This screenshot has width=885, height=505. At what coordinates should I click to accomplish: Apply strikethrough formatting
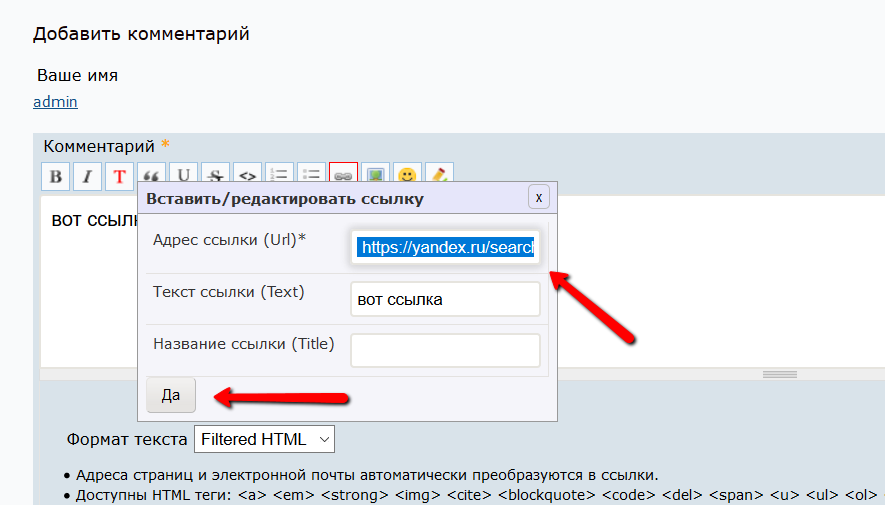[x=215, y=177]
